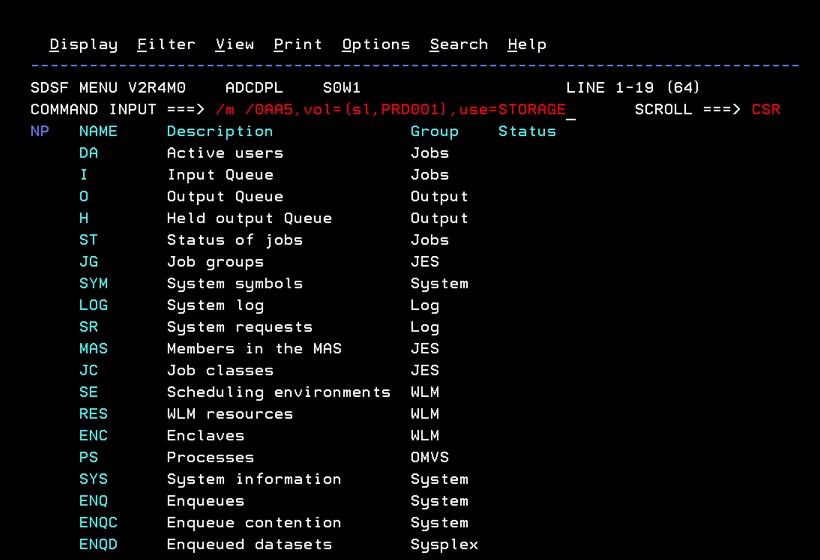Select the H held output entry

tap(84, 218)
